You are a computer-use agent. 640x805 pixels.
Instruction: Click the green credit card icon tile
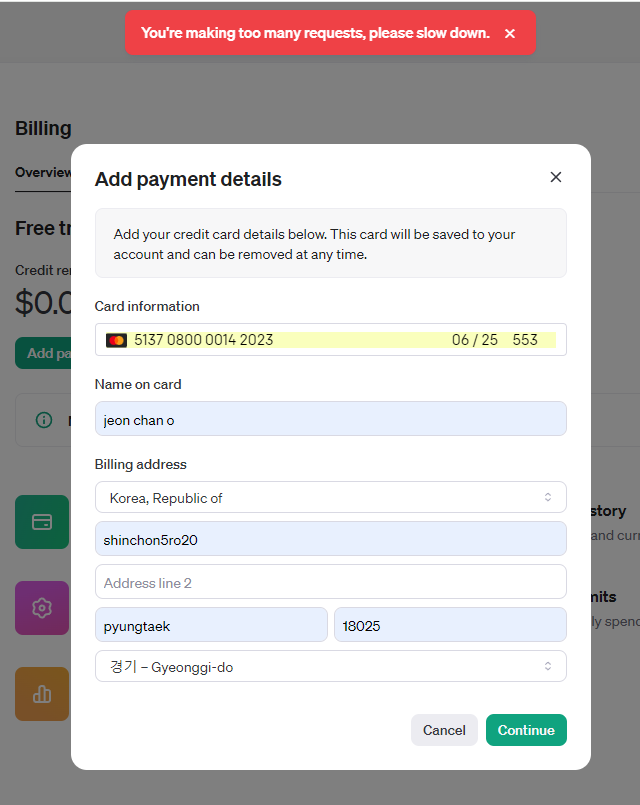pos(42,522)
